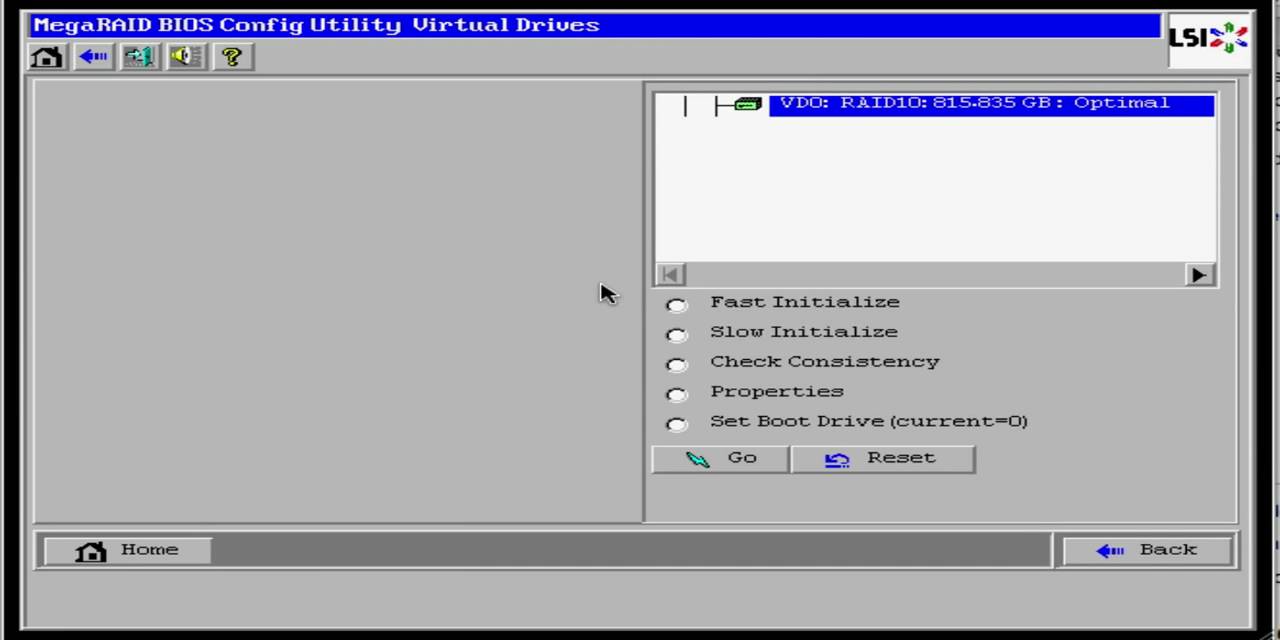Click the LSI logo
The height and width of the screenshot is (640, 1280).
pos(1208,39)
